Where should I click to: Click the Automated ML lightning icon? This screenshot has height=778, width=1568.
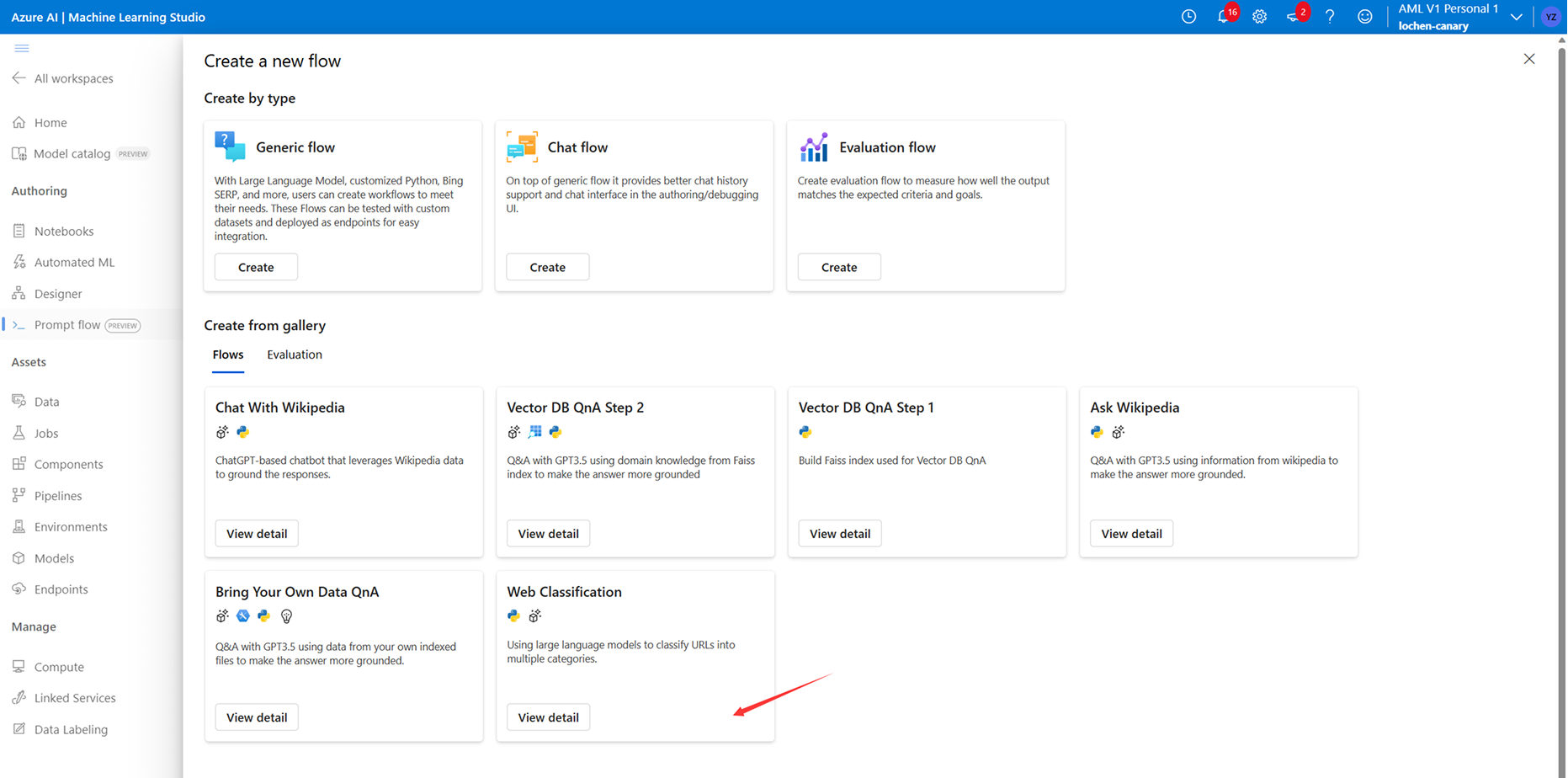(19, 262)
